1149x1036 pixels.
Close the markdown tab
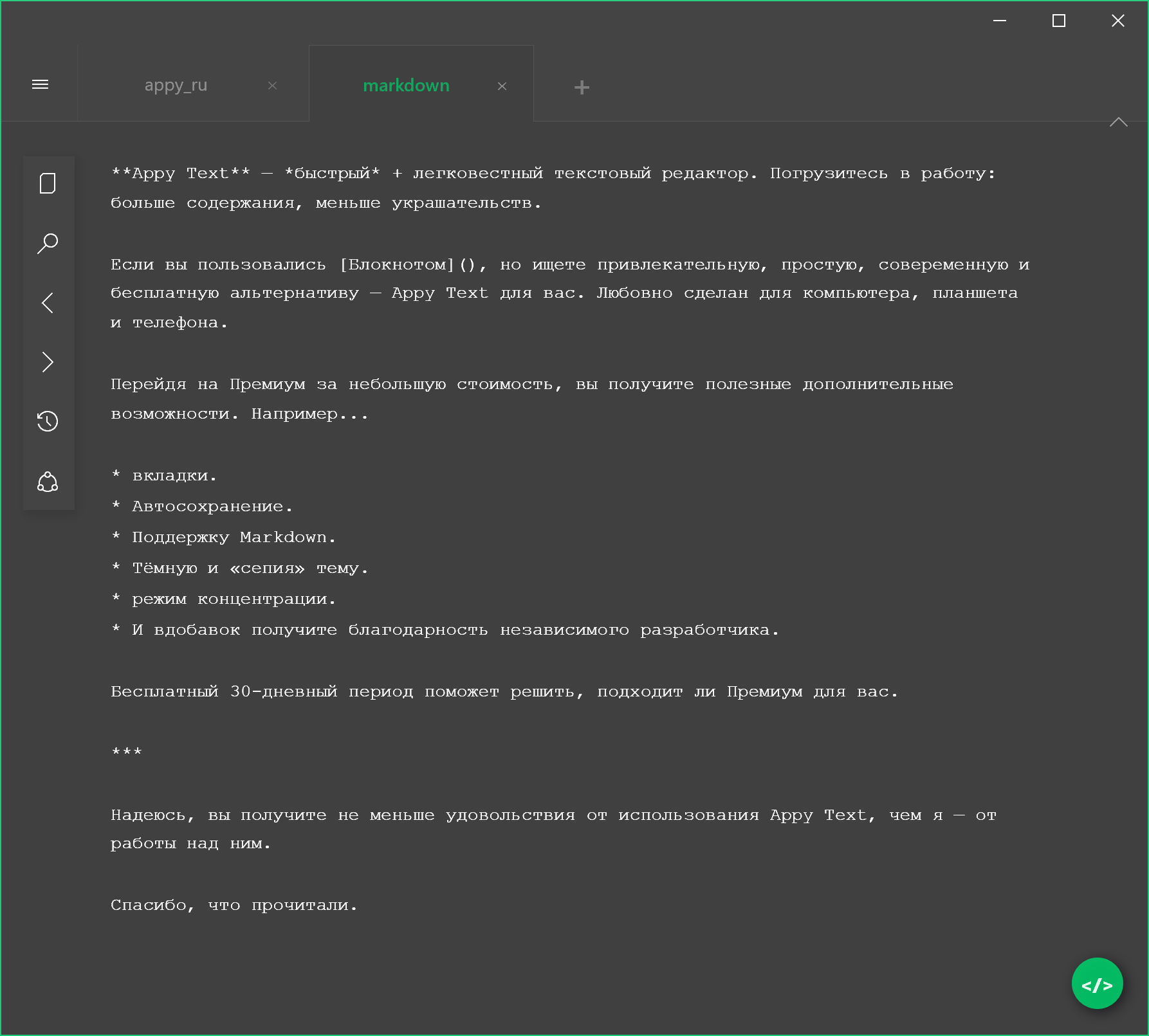502,86
